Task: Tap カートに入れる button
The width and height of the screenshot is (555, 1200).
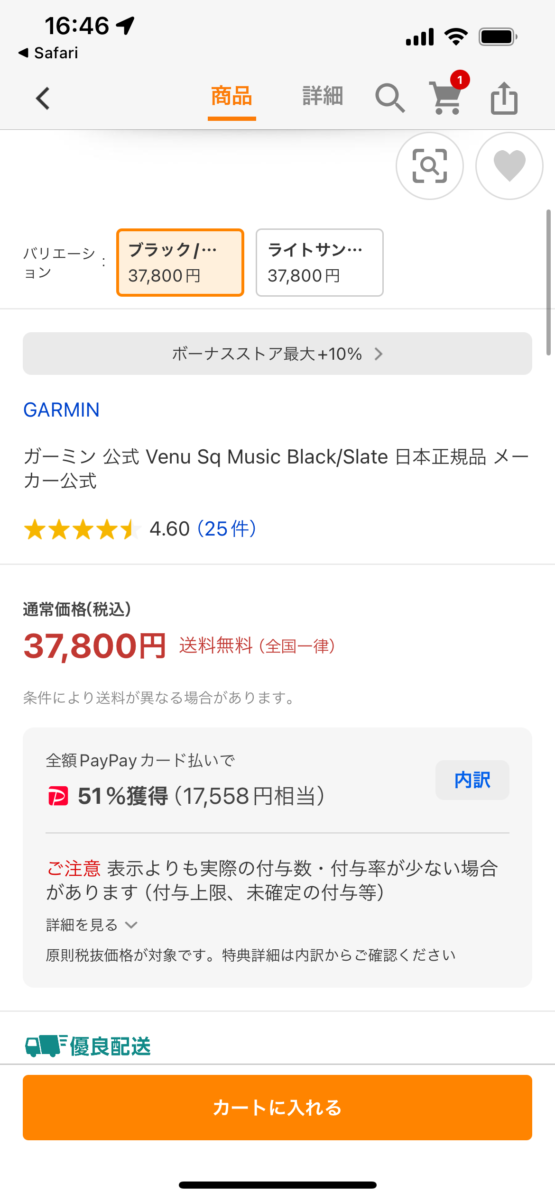Action: coord(277,1107)
